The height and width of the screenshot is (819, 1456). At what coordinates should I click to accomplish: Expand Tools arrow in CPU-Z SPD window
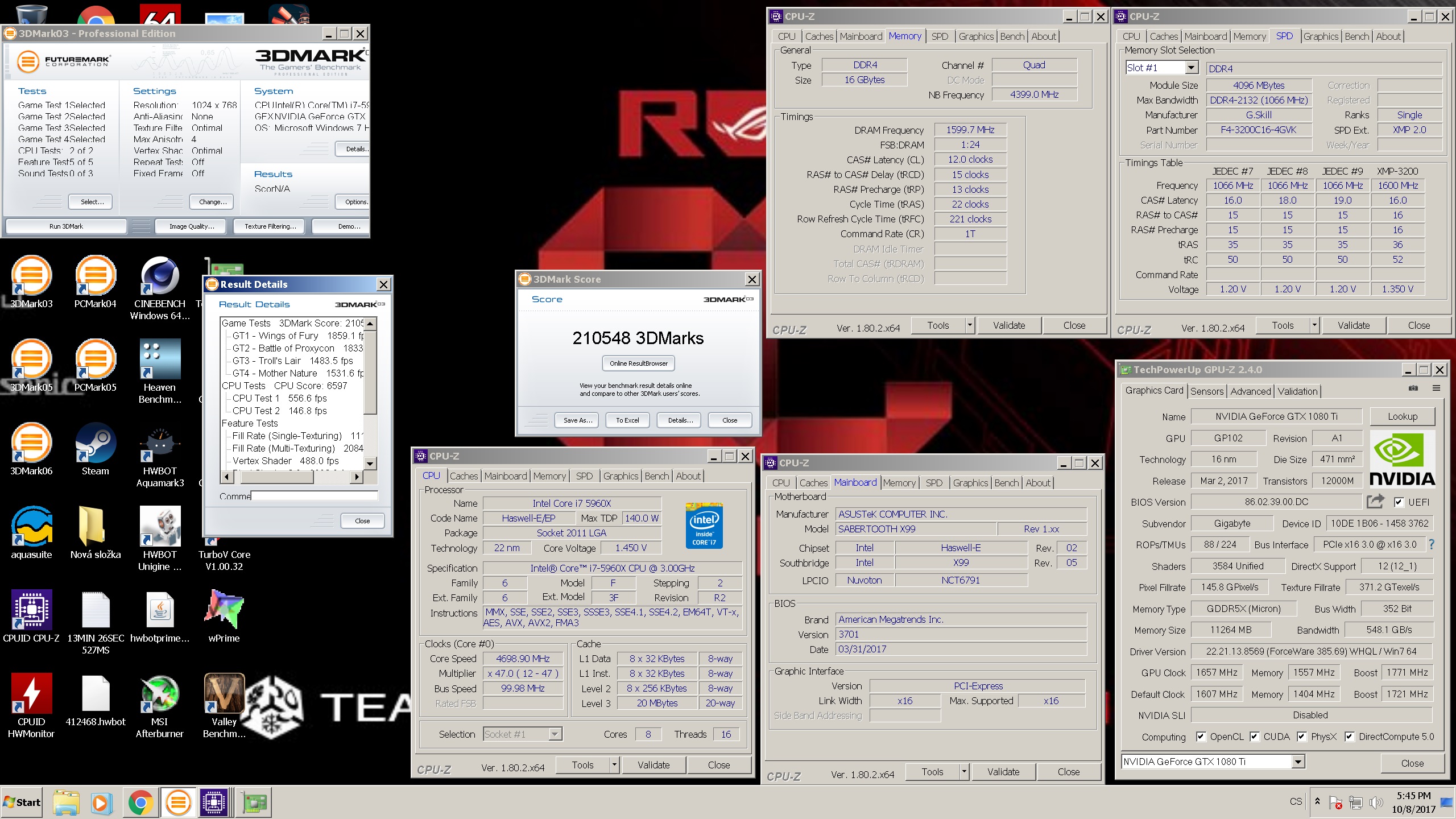point(1314,325)
